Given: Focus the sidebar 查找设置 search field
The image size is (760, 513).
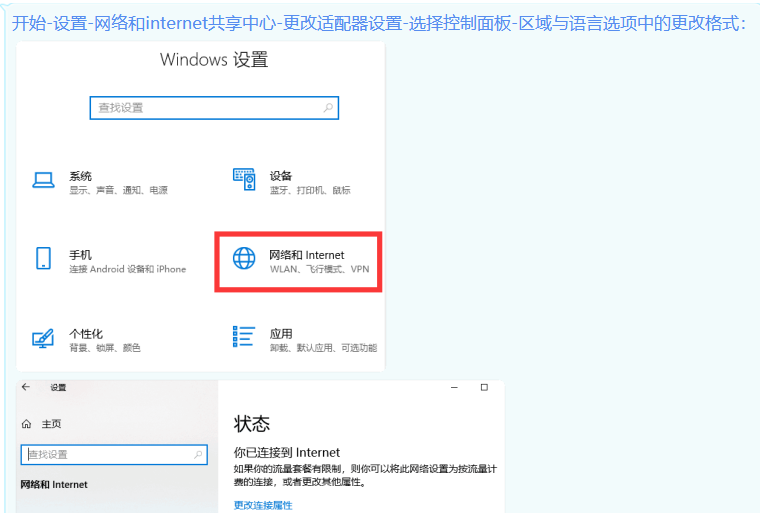Looking at the screenshot, I should tap(114, 455).
